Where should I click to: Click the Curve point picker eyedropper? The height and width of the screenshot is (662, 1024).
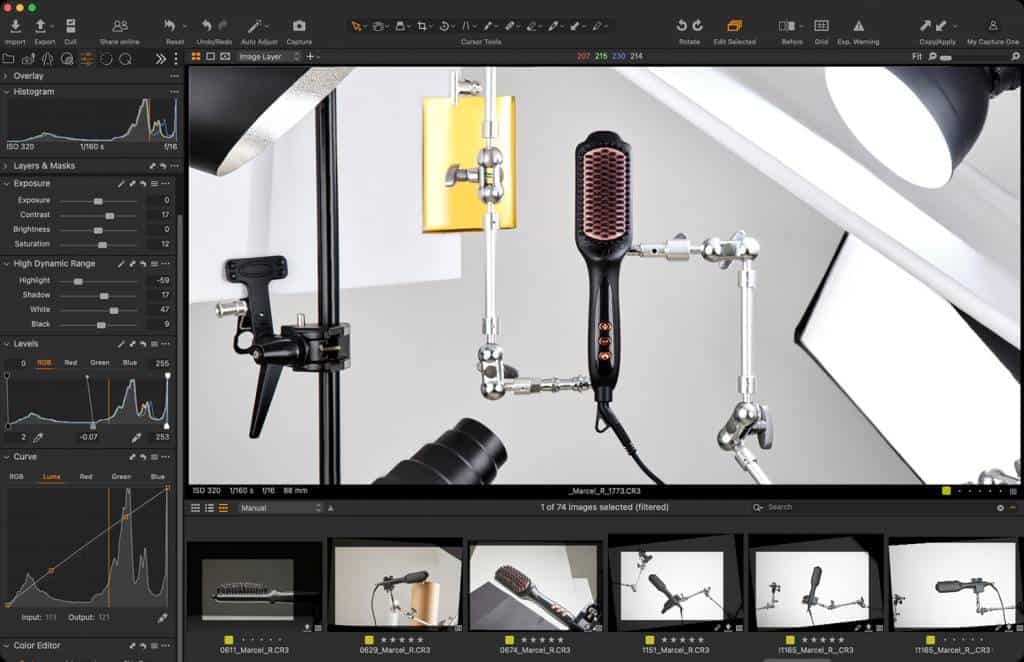click(x=162, y=617)
